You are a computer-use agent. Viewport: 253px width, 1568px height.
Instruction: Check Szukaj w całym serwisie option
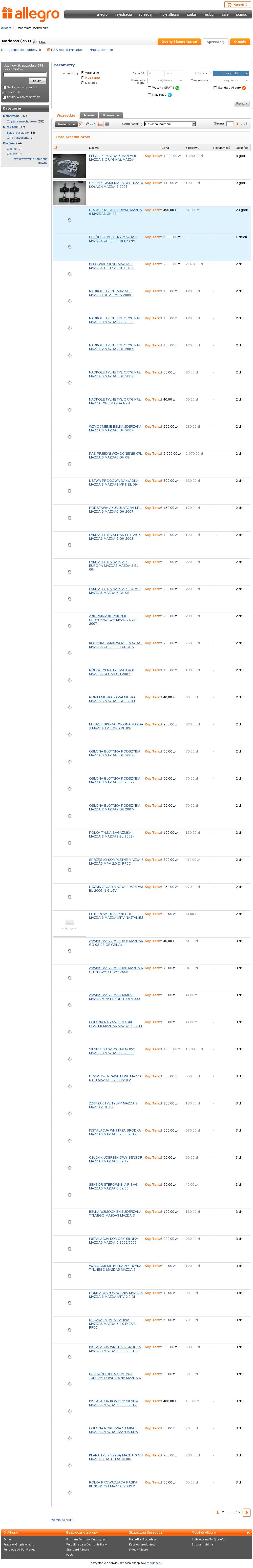point(5,97)
